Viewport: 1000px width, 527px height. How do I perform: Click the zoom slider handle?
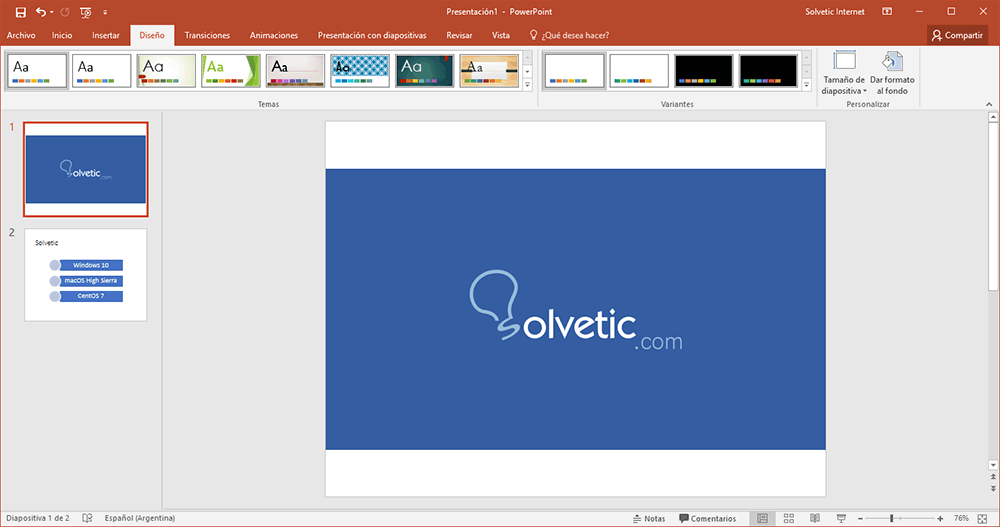point(892,519)
